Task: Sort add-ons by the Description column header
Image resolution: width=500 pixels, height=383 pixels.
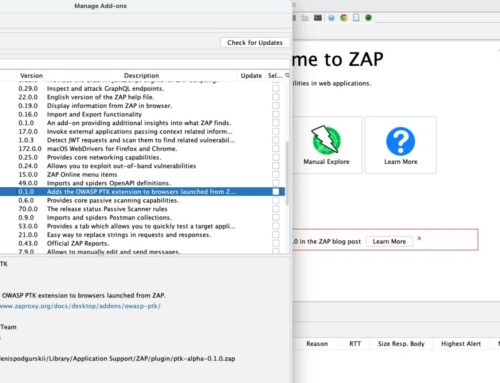Action: pyautogui.click(x=141, y=76)
